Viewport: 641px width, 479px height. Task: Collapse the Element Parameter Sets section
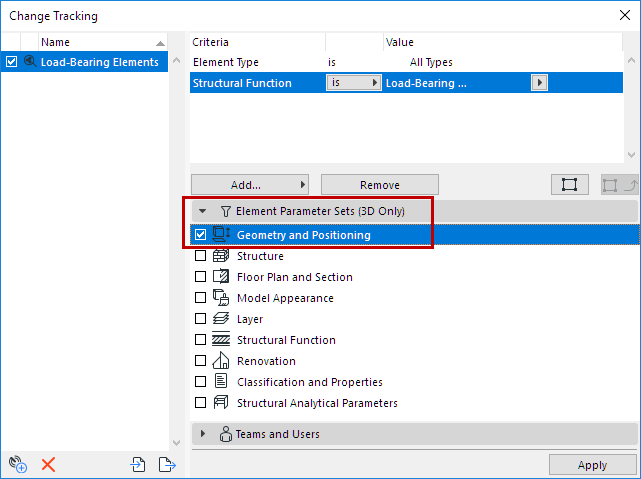pos(203,212)
